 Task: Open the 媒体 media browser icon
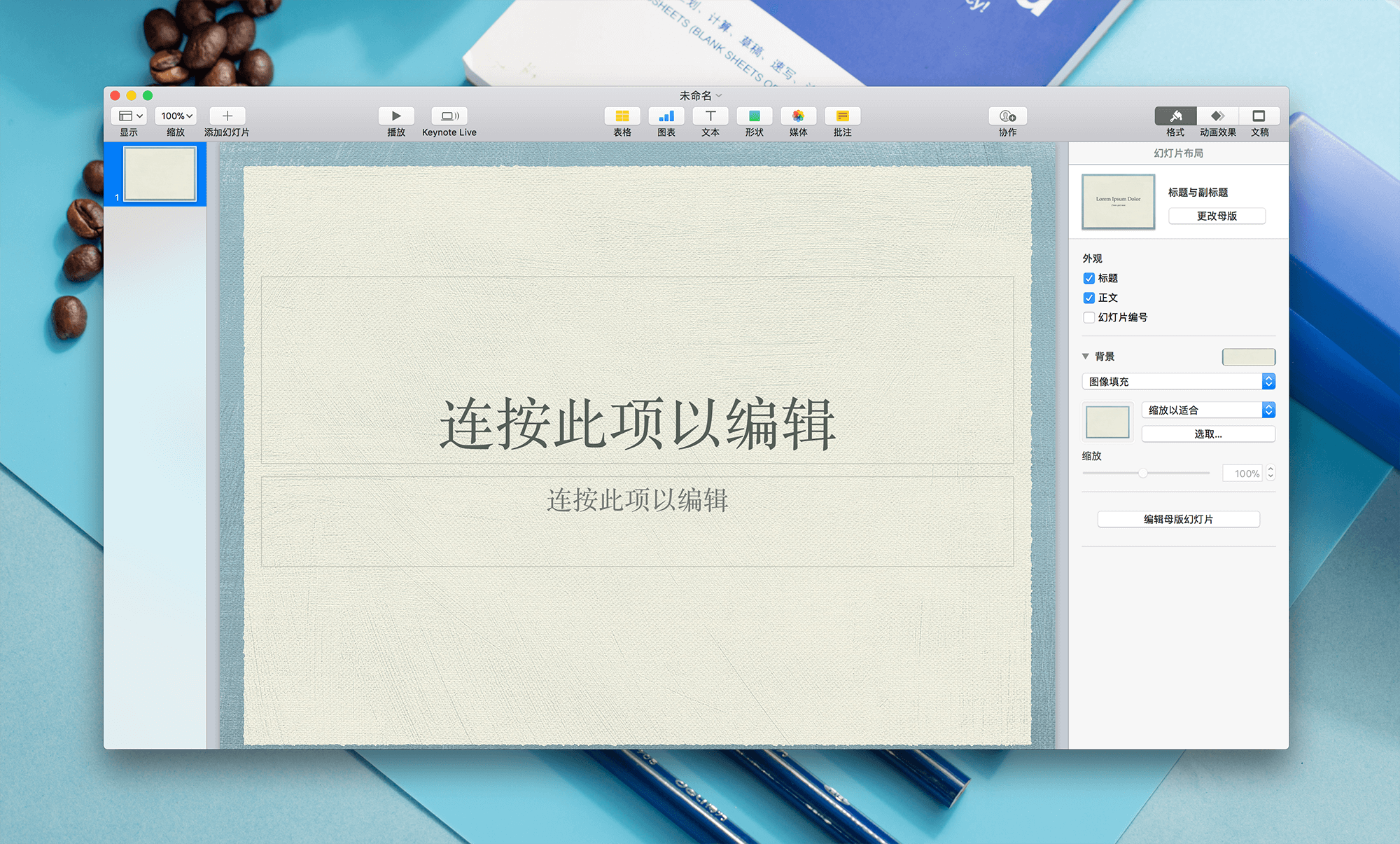pyautogui.click(x=799, y=116)
